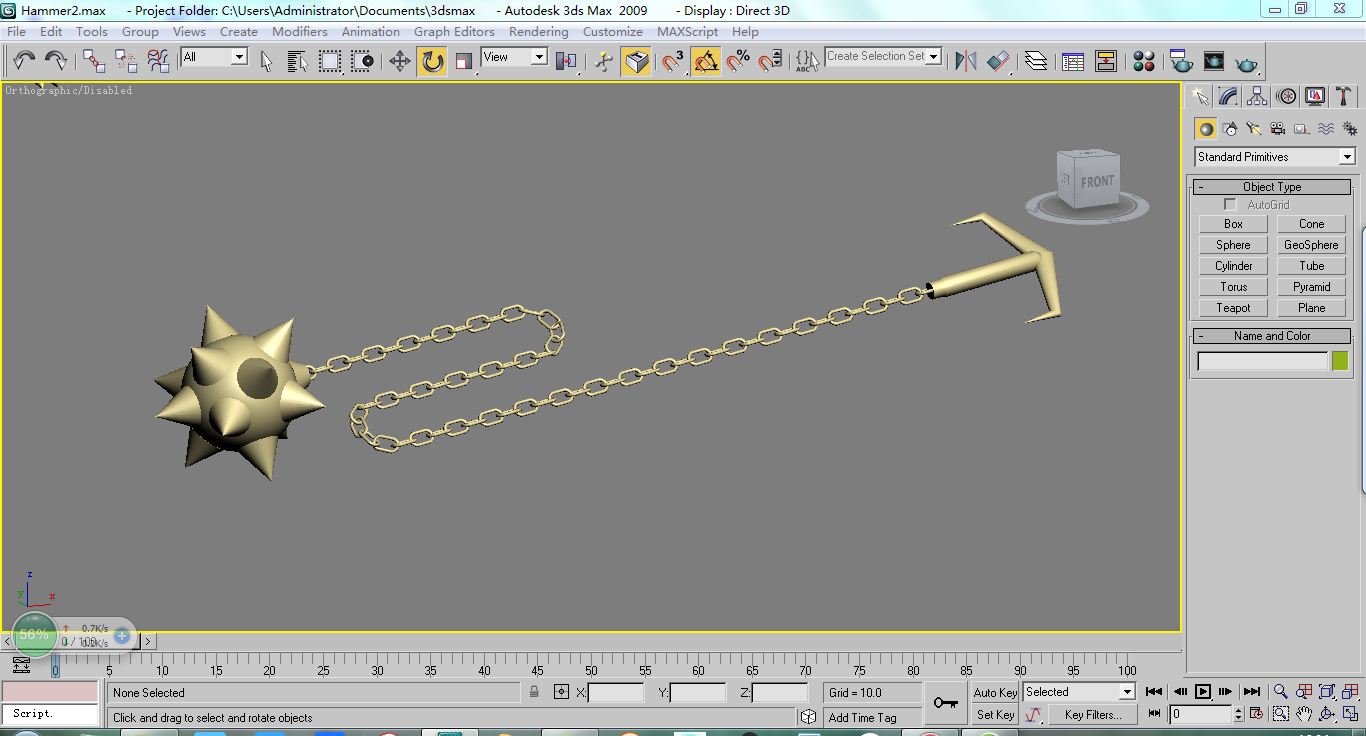Open the Rendered Frame Window icon
Viewport: 1366px width, 736px height.
tap(1213, 61)
